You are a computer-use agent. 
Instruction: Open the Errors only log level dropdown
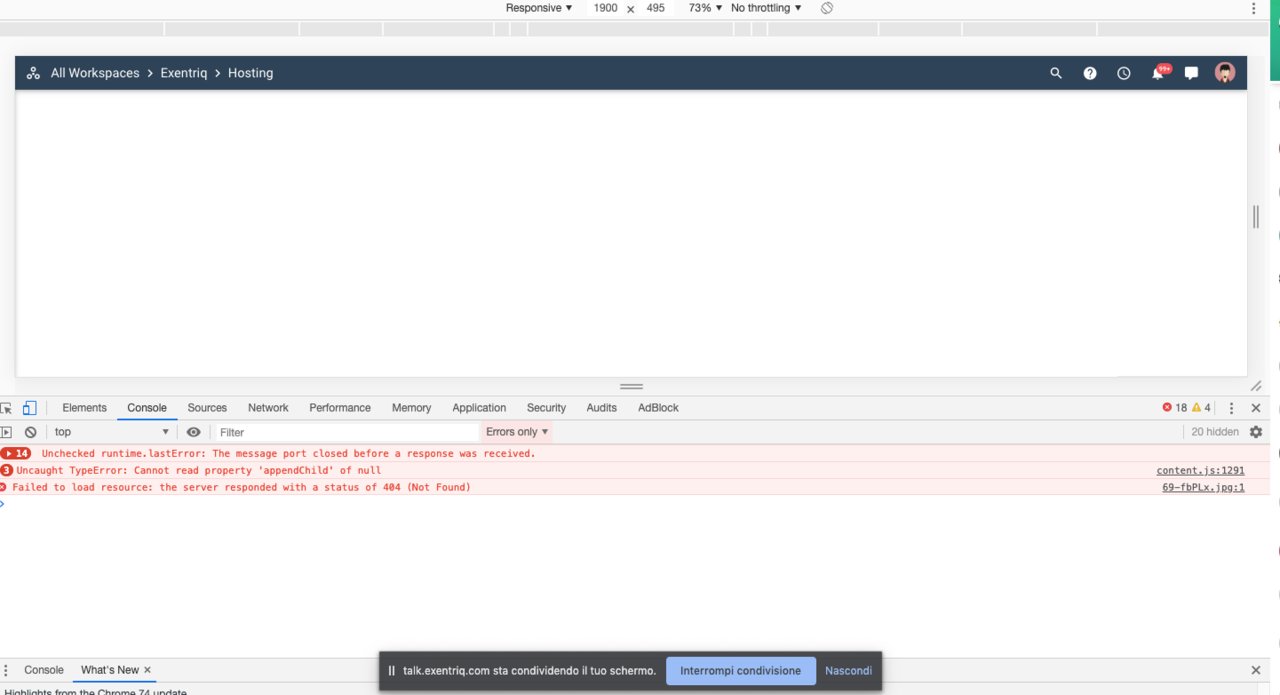click(x=517, y=432)
